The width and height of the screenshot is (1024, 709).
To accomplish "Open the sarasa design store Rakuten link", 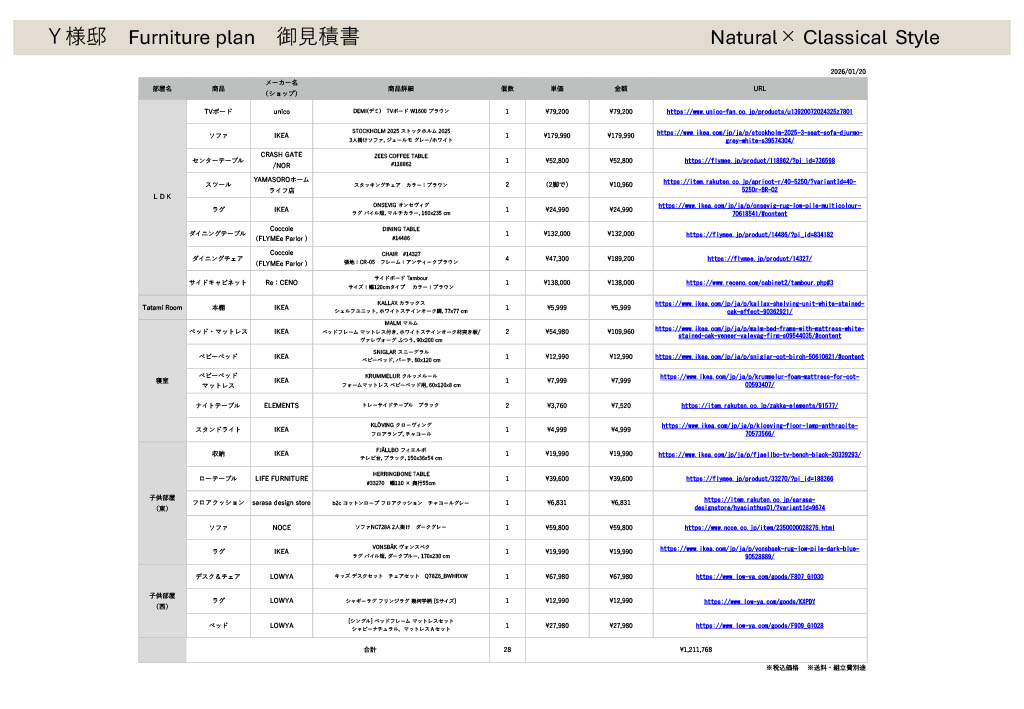I will click(x=760, y=503).
